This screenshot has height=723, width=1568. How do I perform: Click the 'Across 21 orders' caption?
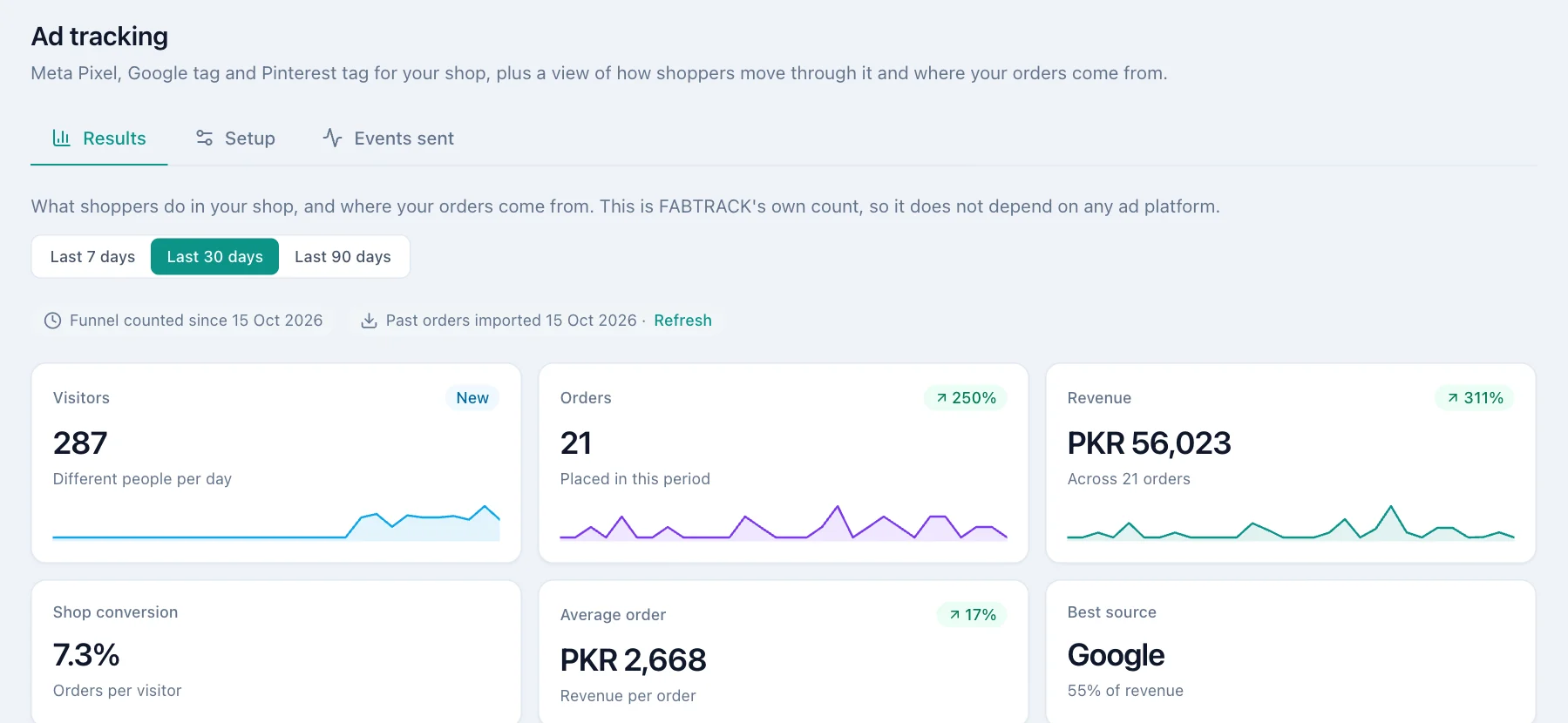tap(1129, 479)
